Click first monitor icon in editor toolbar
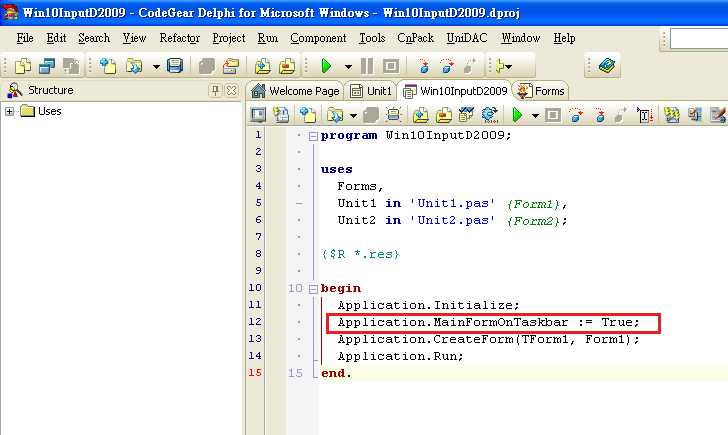This screenshot has width=728, height=435. pos(258,115)
